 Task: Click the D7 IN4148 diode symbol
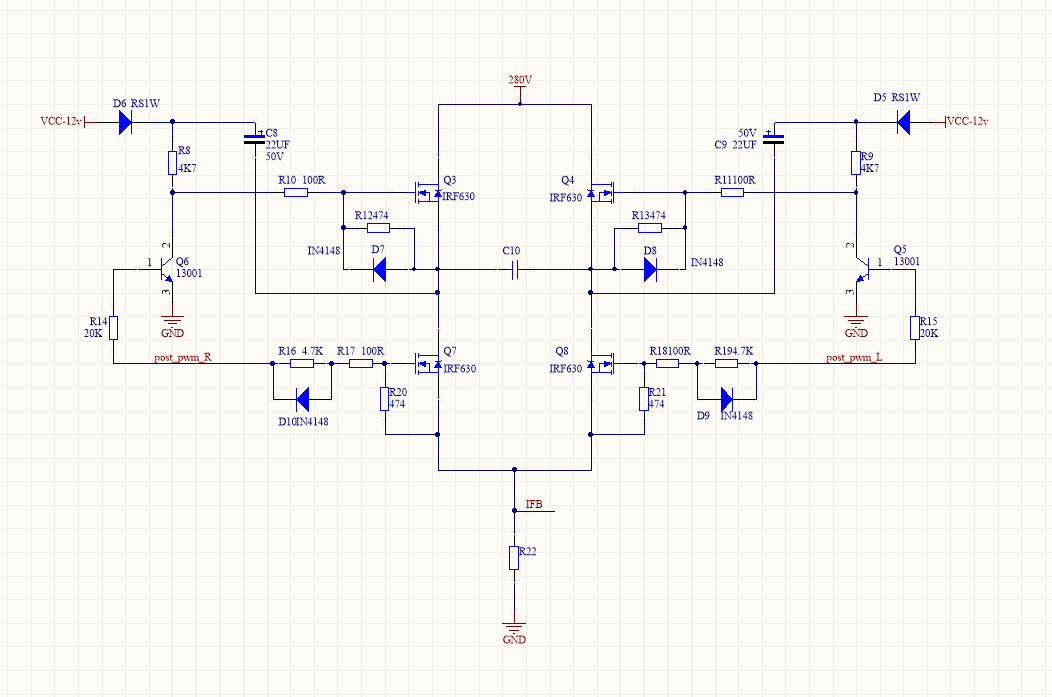[380, 269]
